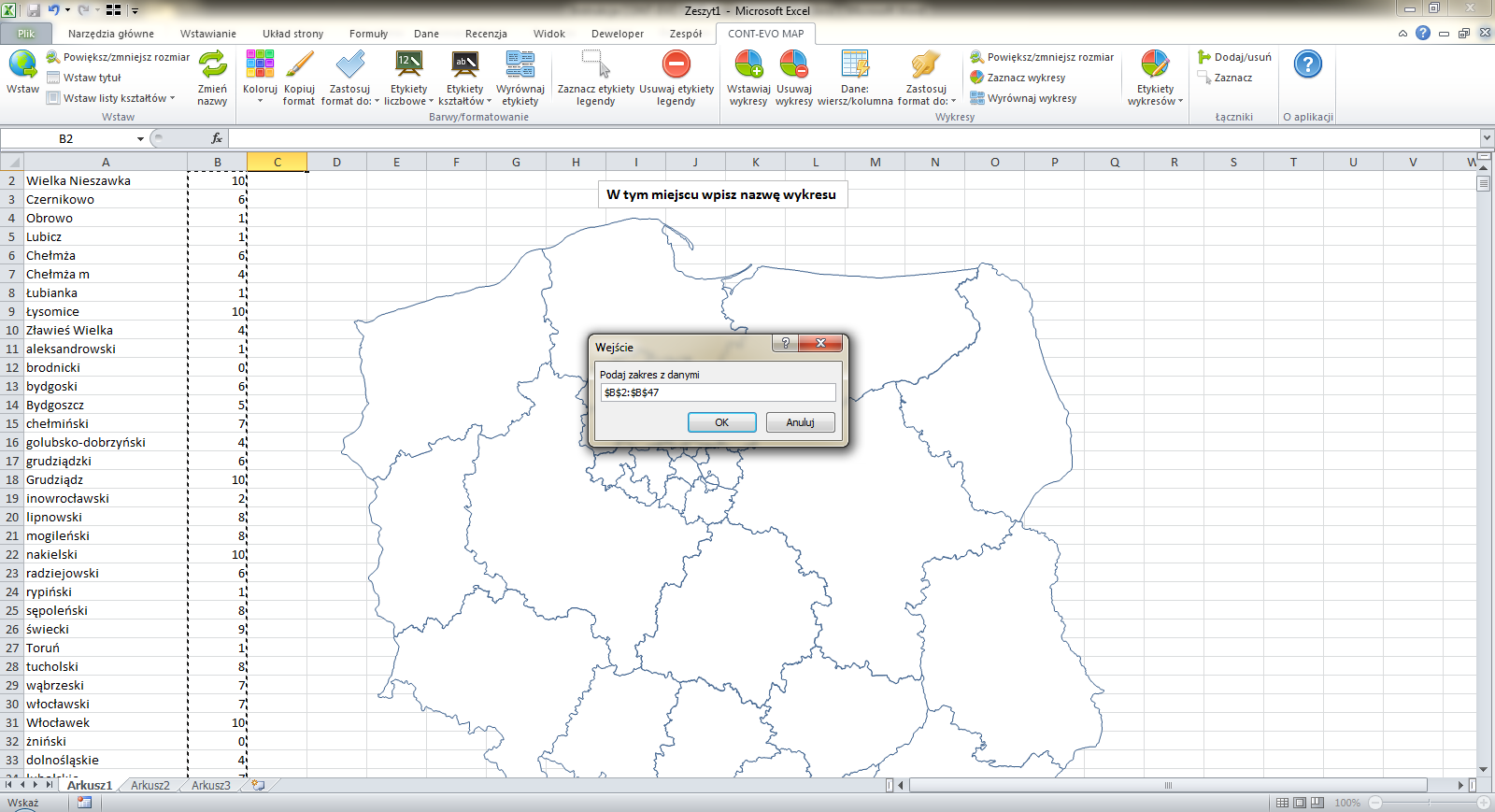1495x812 pixels.
Task: Select sheet tab Arkusz3
Action: pyautogui.click(x=211, y=785)
